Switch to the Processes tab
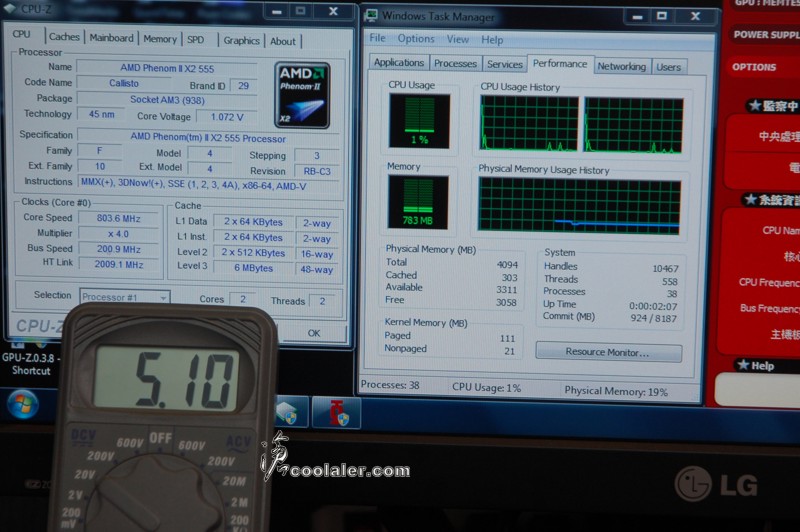 pyautogui.click(x=455, y=63)
